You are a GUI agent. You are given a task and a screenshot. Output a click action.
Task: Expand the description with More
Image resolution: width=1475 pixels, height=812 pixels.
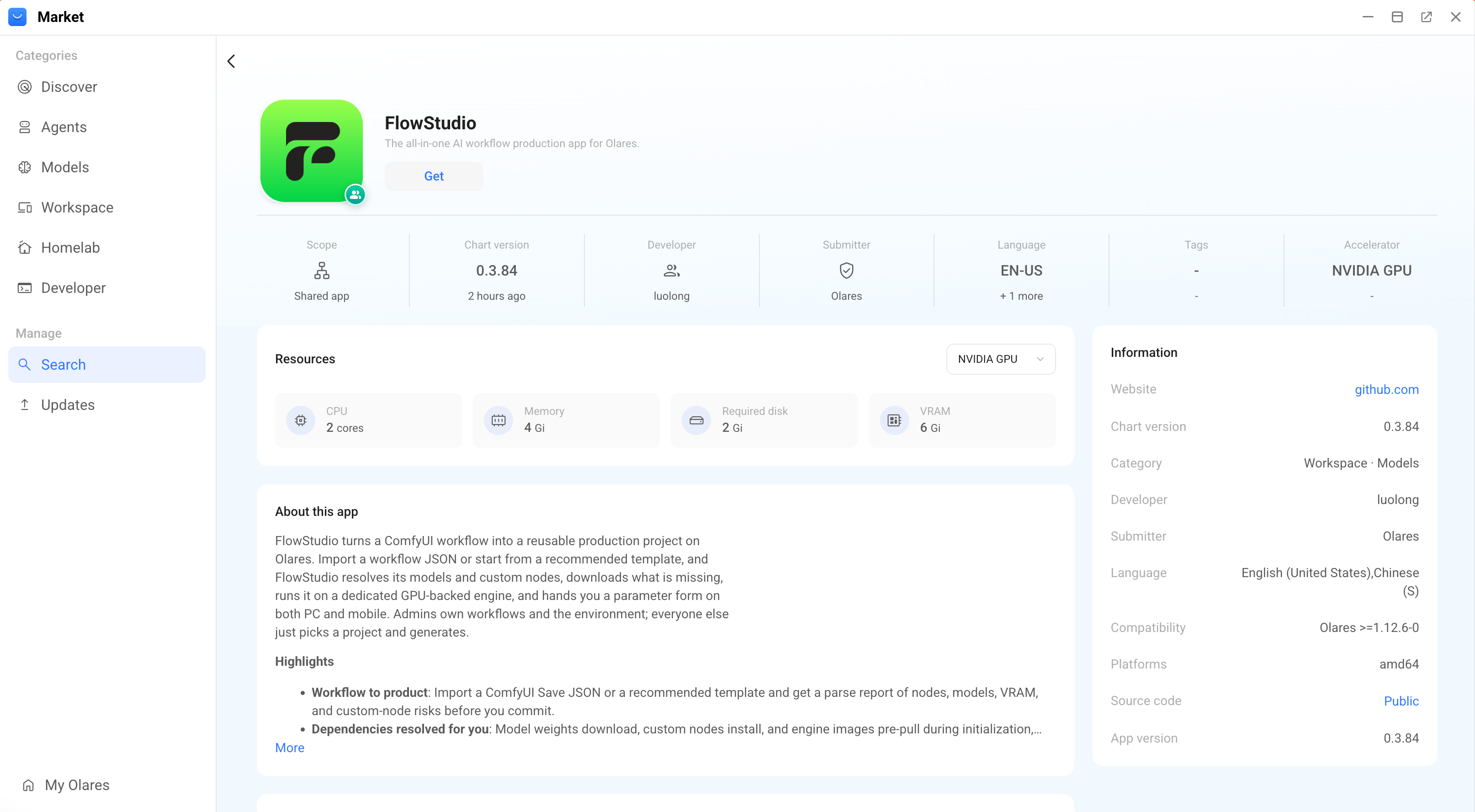[290, 748]
